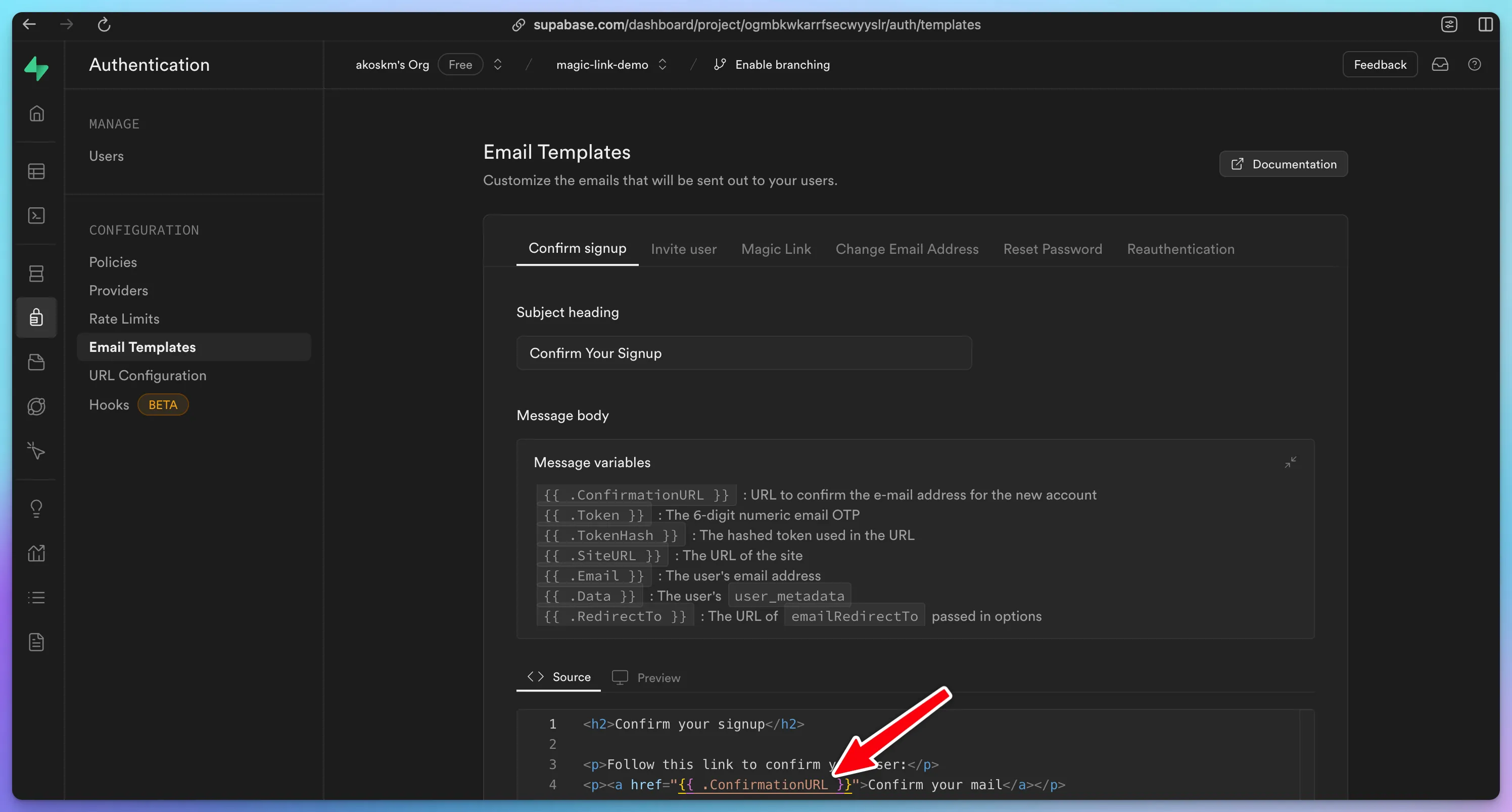Go back in browser history
The image size is (1512, 812).
29,24
